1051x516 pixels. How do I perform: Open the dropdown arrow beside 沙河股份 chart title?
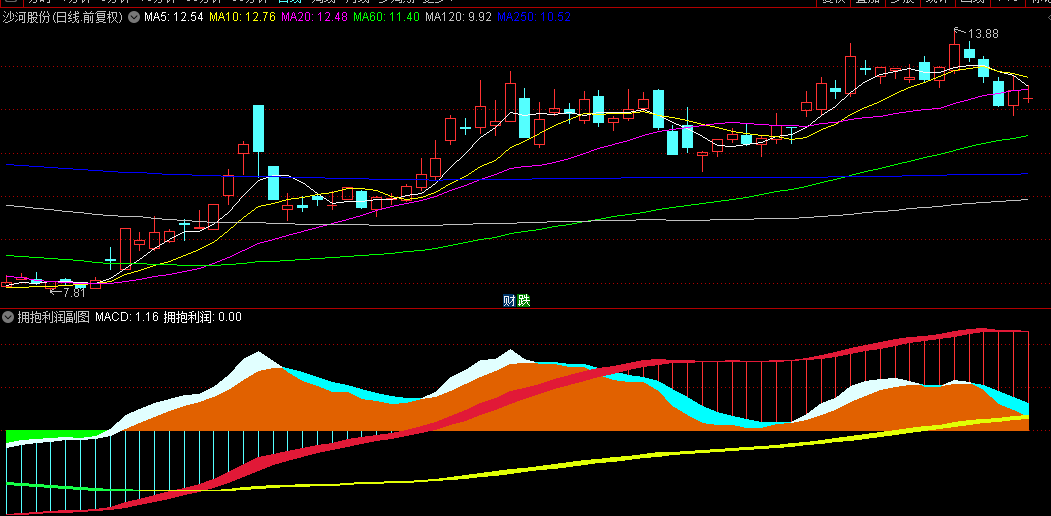pyautogui.click(x=133, y=17)
